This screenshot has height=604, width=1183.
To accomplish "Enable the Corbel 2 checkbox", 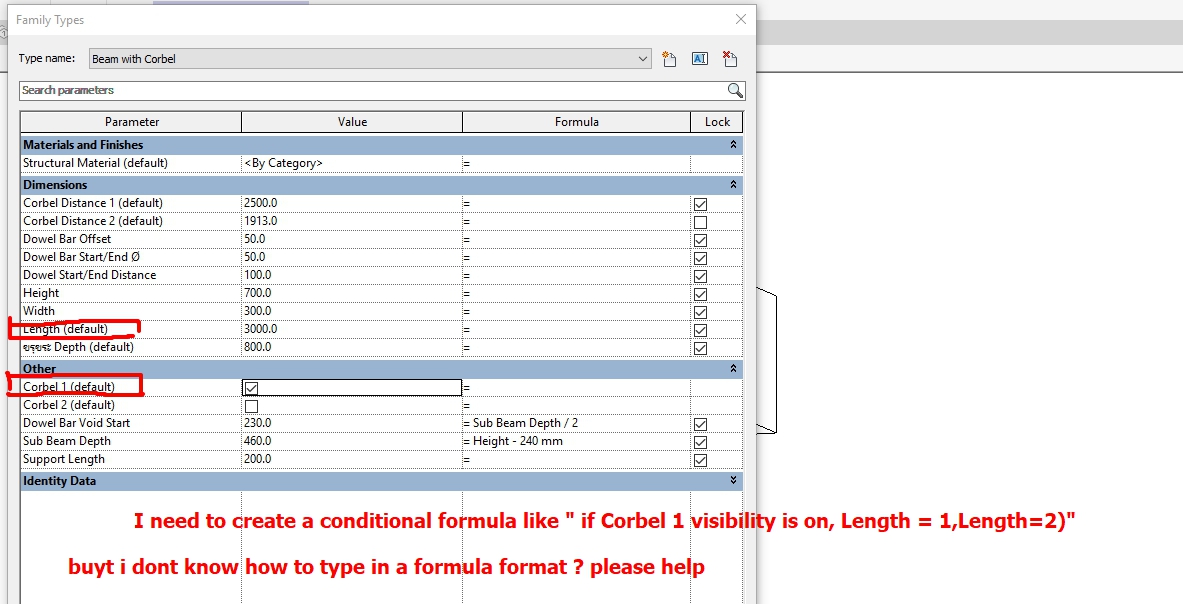I will pos(249,405).
